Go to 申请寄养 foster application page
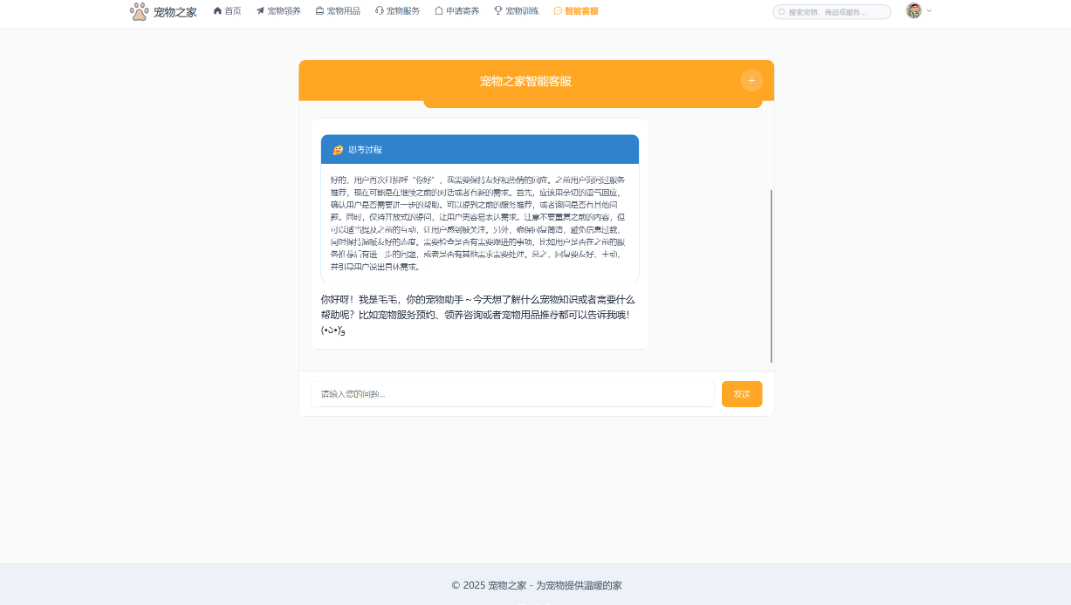 pyautogui.click(x=457, y=11)
